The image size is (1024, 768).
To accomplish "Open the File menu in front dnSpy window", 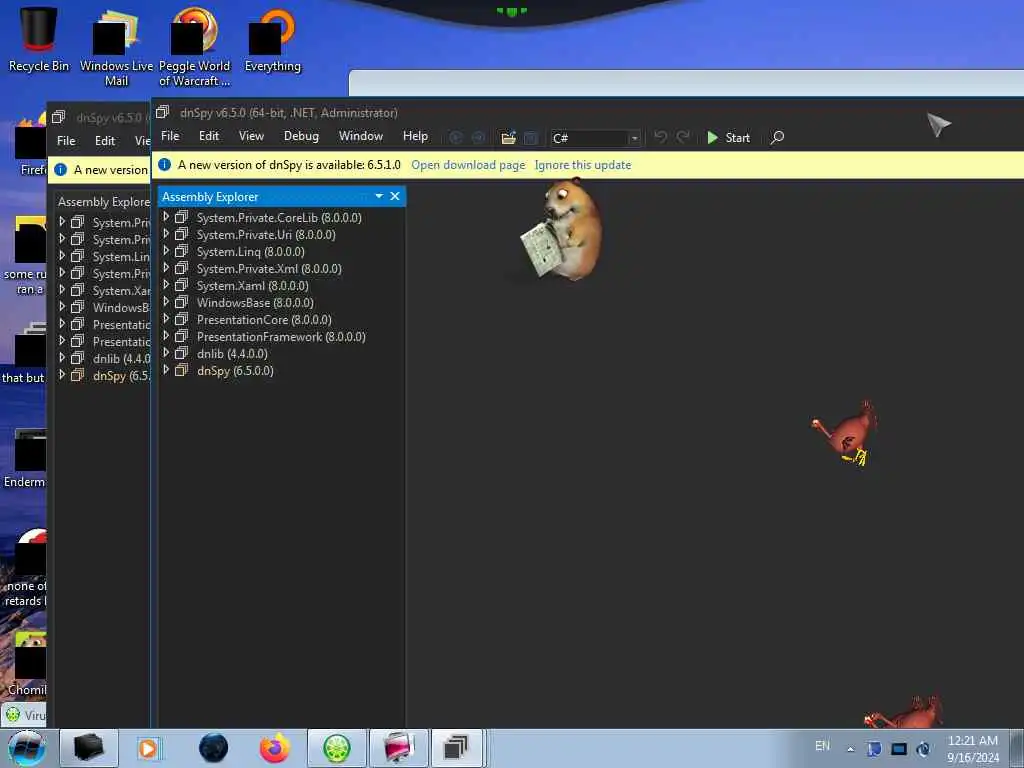I will click(170, 136).
